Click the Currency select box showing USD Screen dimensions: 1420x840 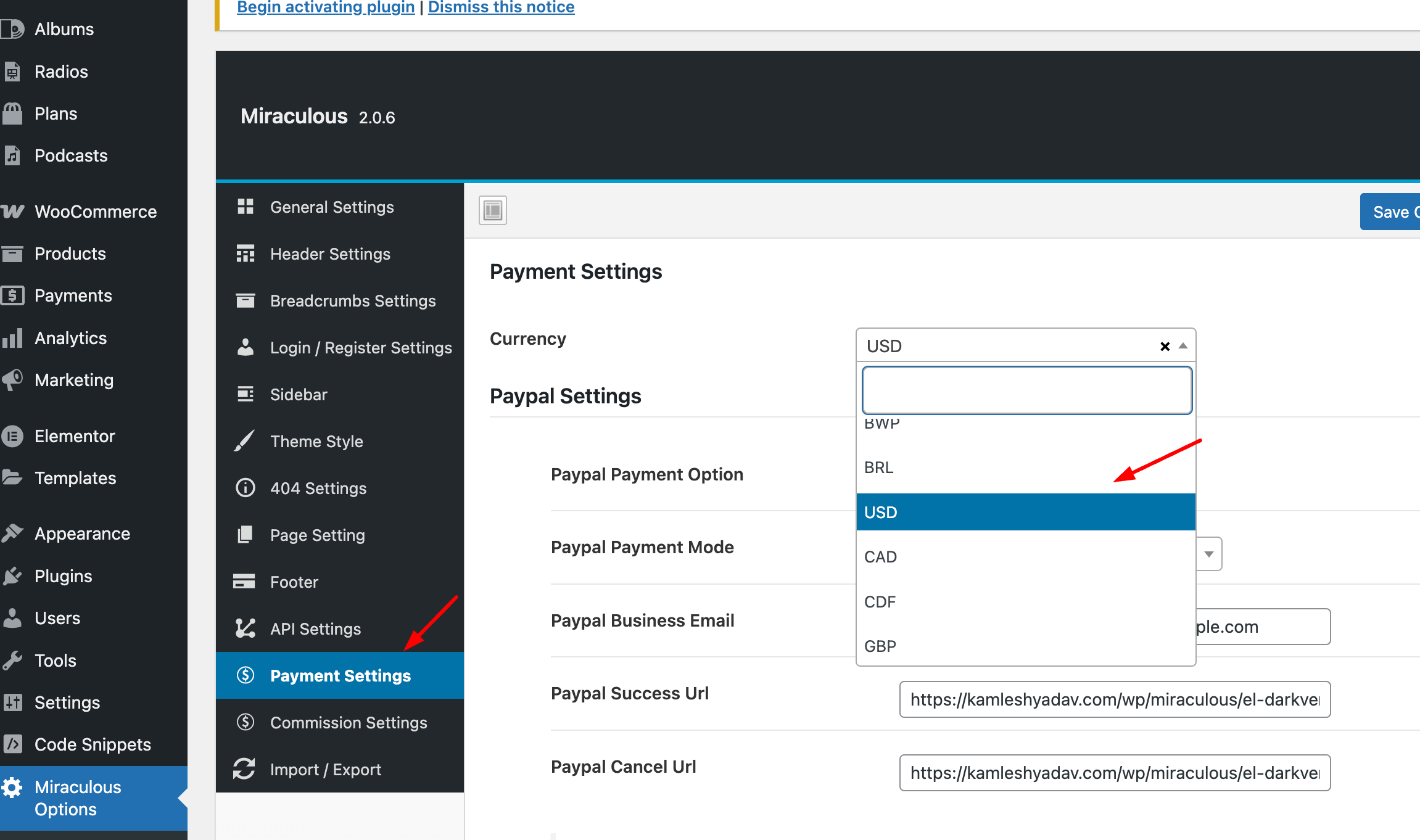click(1026, 345)
